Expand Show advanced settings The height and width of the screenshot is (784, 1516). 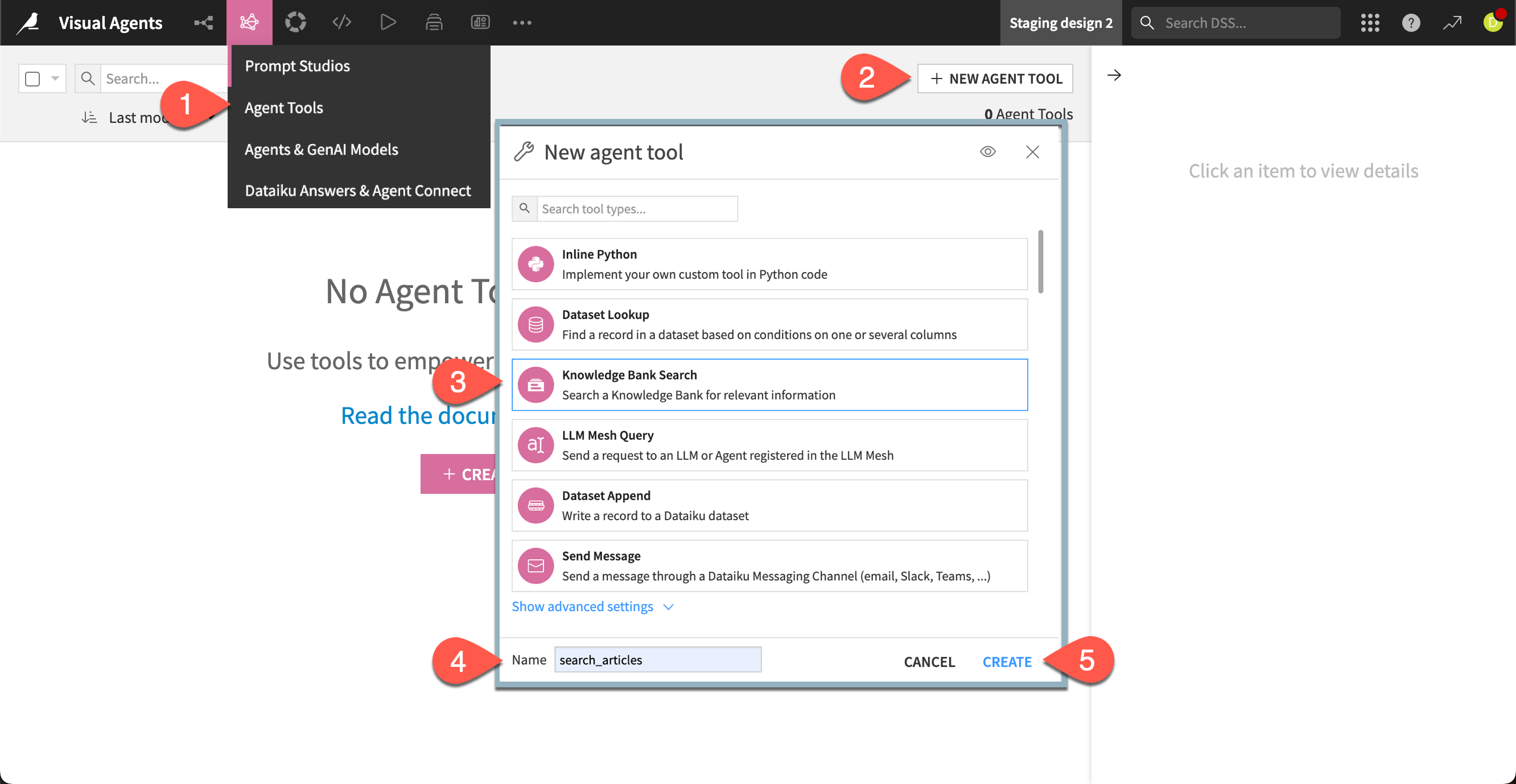[x=592, y=606]
